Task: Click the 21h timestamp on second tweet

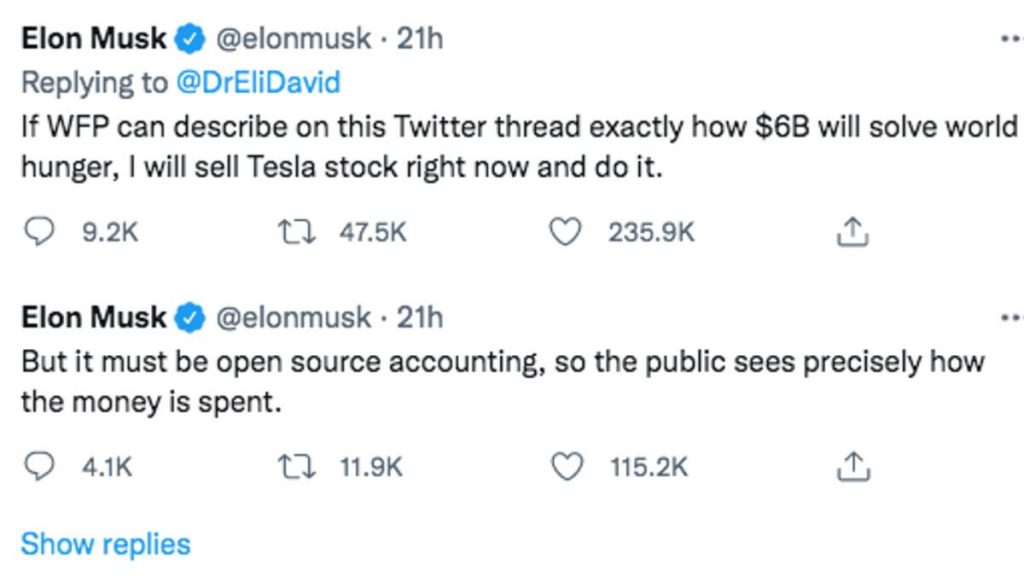Action: (x=419, y=318)
